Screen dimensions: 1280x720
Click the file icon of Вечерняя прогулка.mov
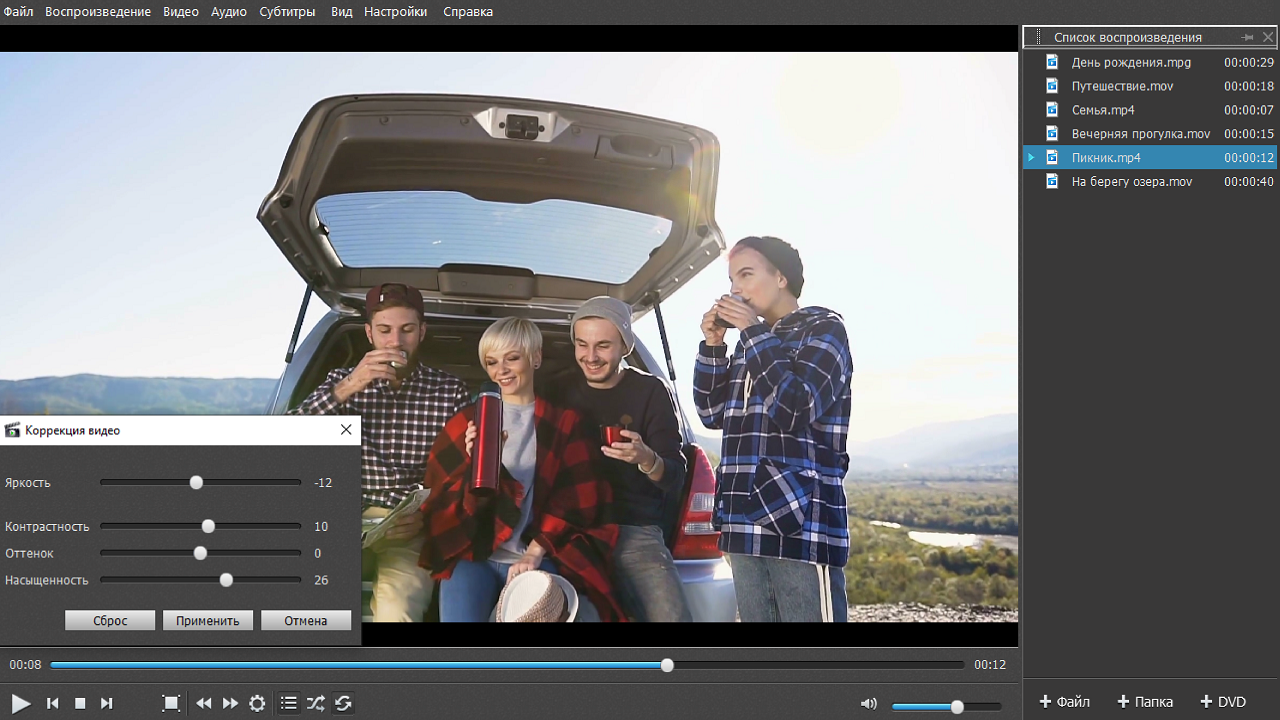(1052, 133)
